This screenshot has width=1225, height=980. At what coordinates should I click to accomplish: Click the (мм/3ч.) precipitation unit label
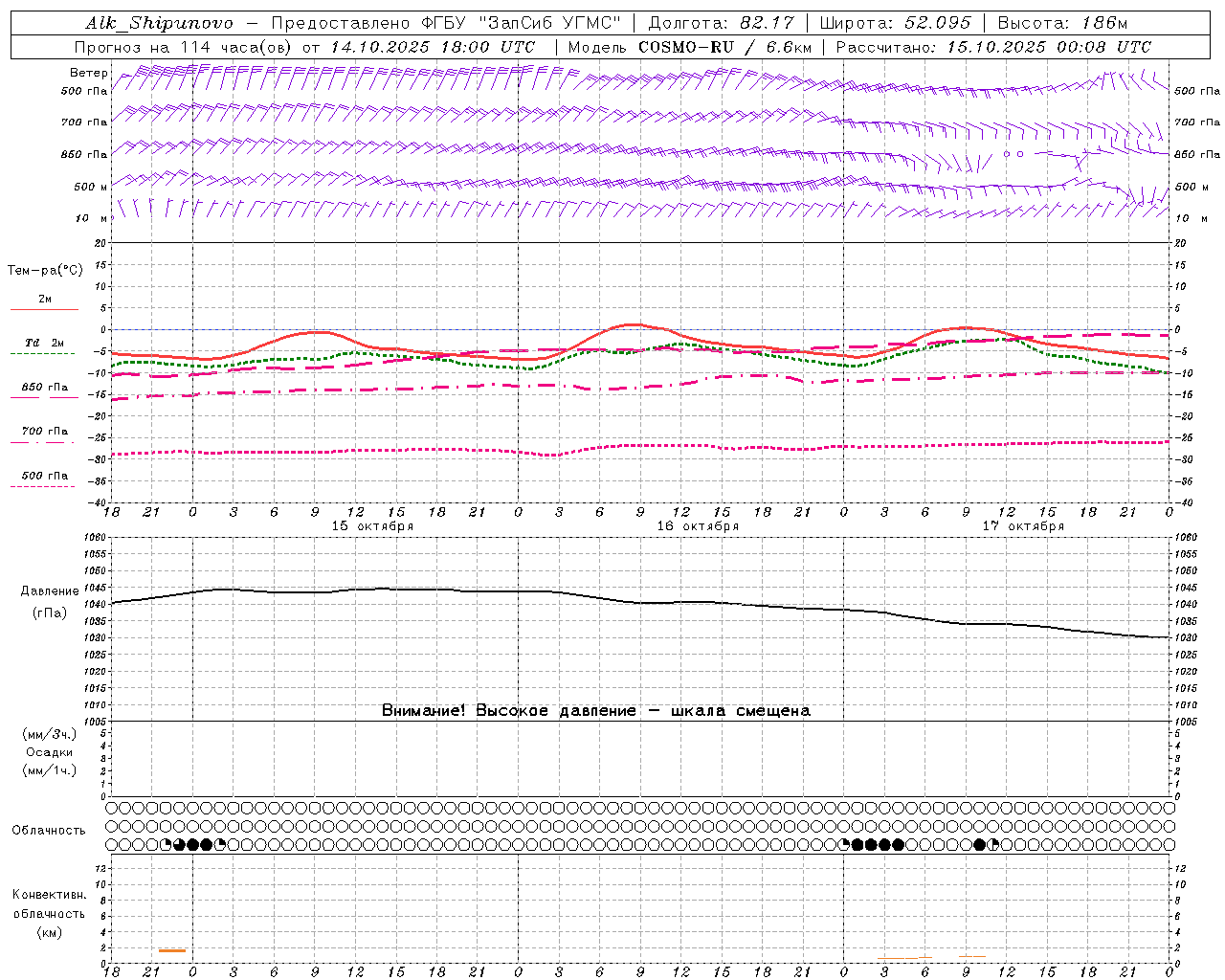click(49, 734)
